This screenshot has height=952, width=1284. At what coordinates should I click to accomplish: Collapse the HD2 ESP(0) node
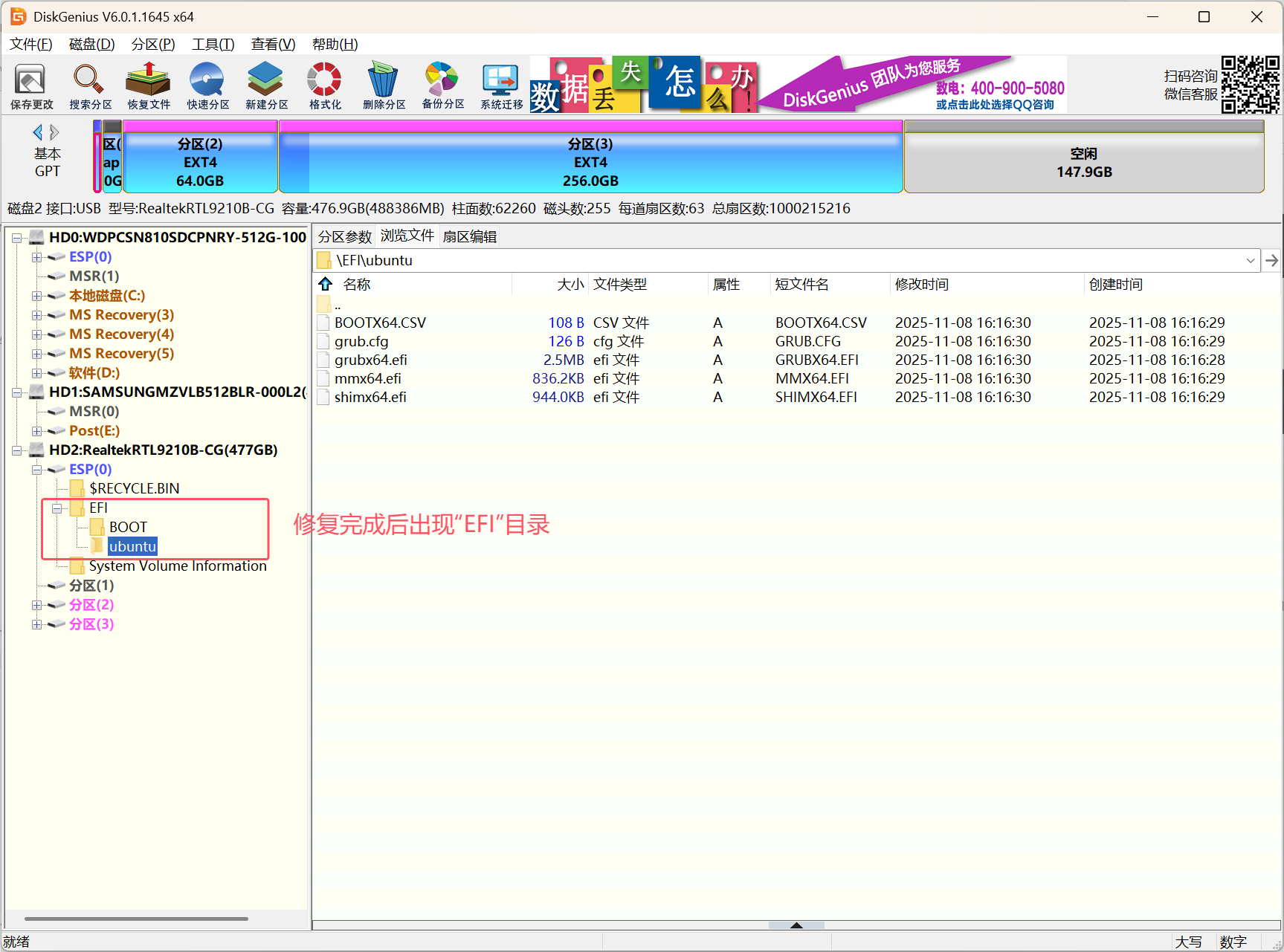[x=36, y=470]
